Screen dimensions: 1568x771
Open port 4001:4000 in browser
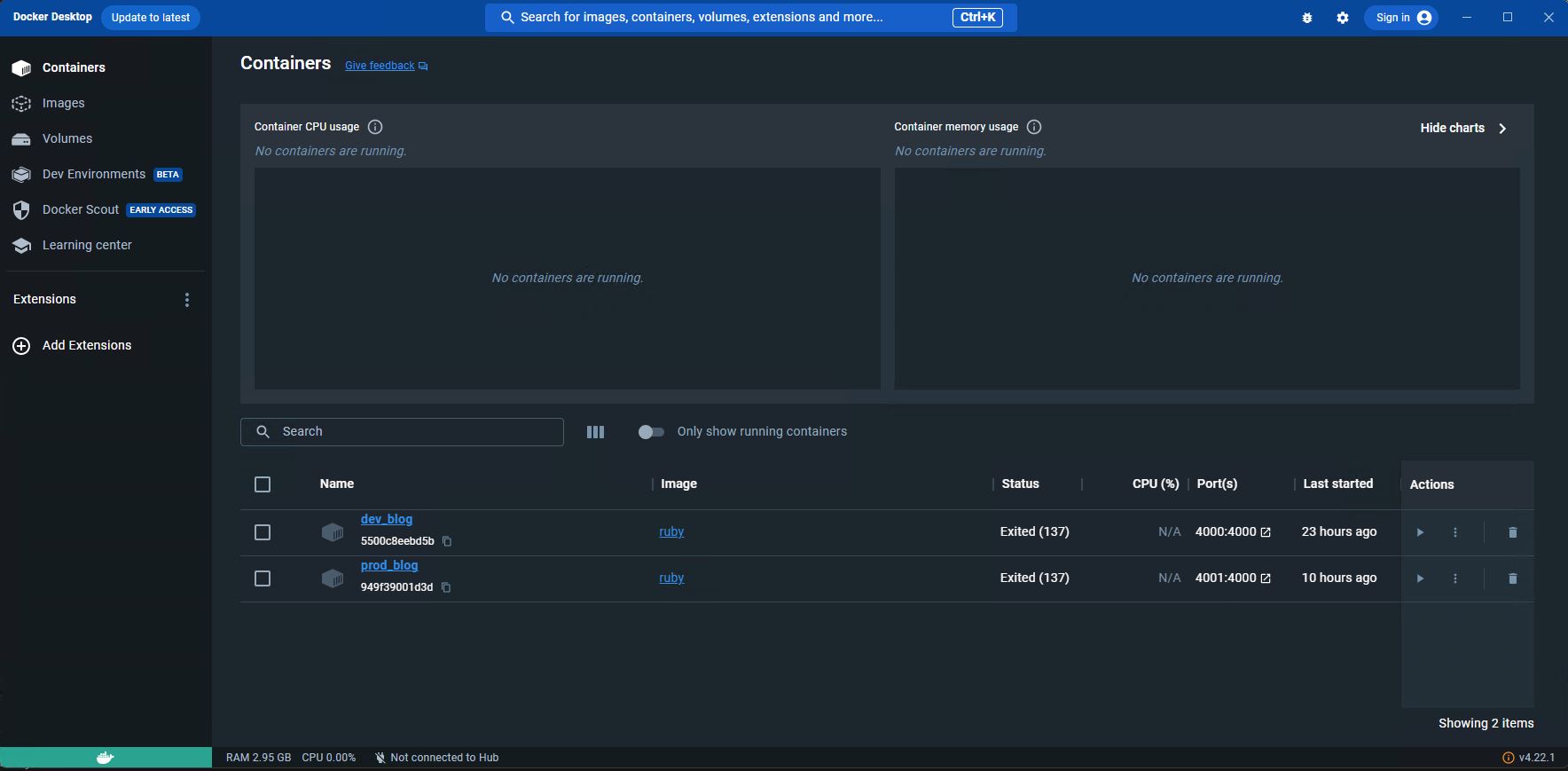[x=1233, y=578]
